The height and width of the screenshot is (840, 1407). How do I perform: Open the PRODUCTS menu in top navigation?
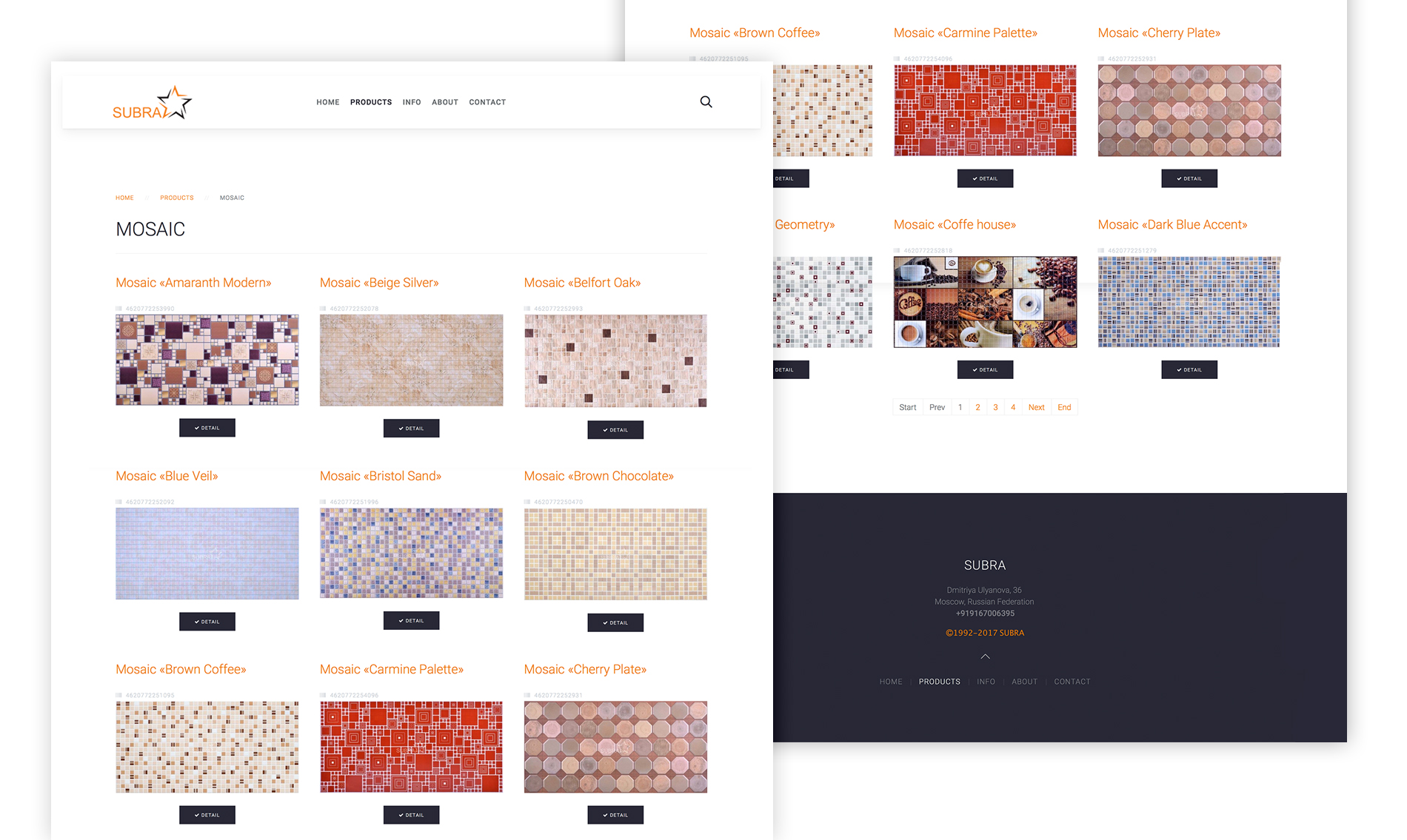pyautogui.click(x=370, y=102)
